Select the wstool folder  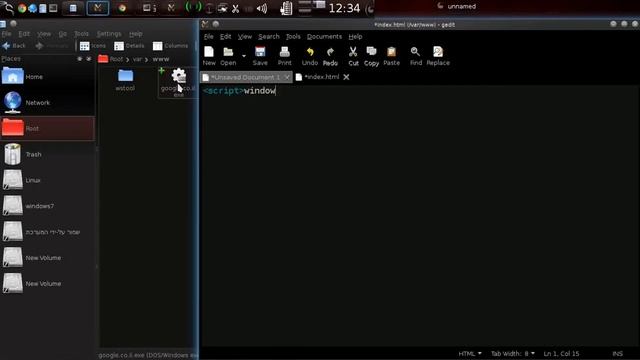(x=125, y=80)
